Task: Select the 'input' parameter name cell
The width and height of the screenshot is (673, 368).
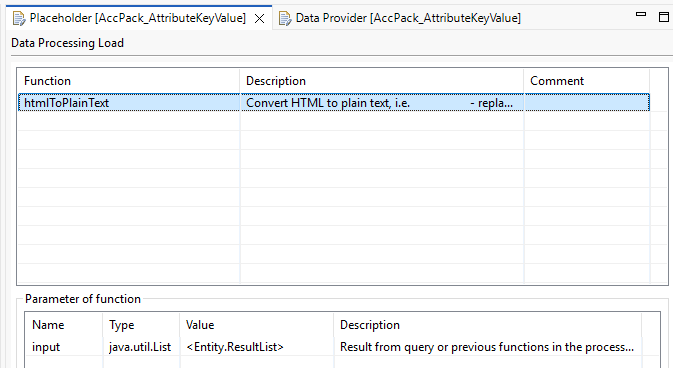Action: 64,347
